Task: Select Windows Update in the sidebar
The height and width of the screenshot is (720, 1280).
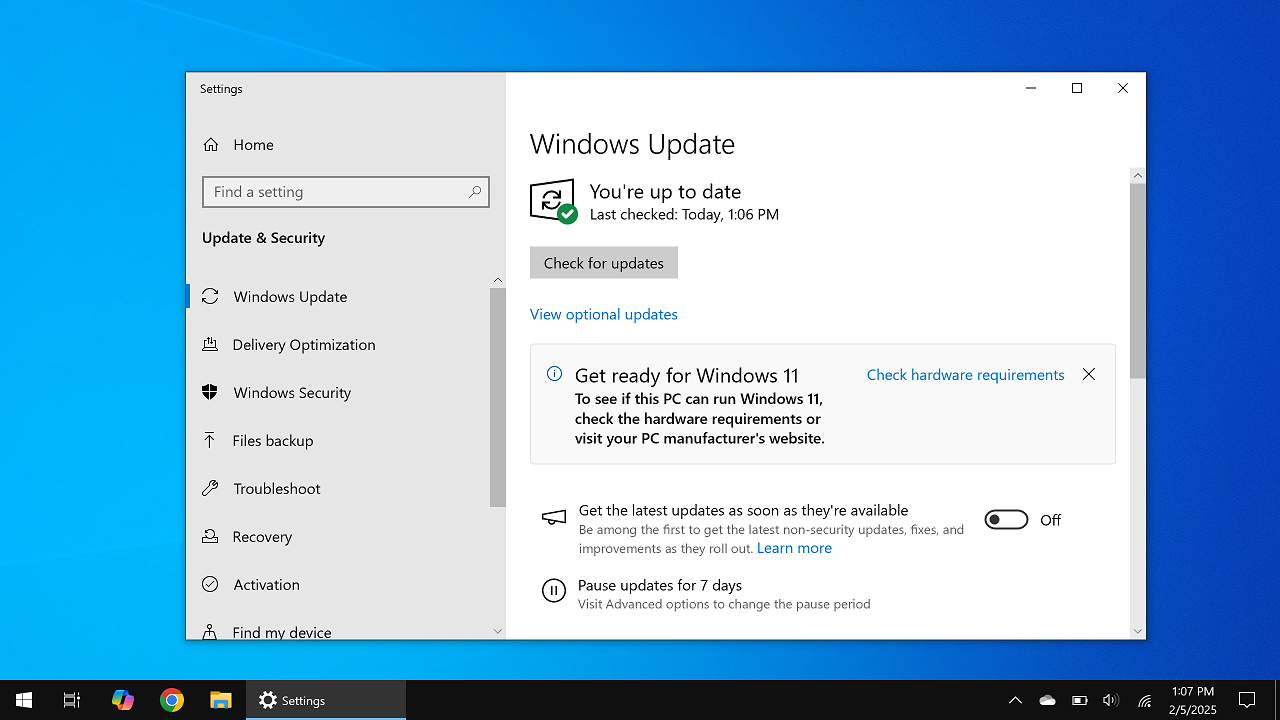Action: [289, 296]
